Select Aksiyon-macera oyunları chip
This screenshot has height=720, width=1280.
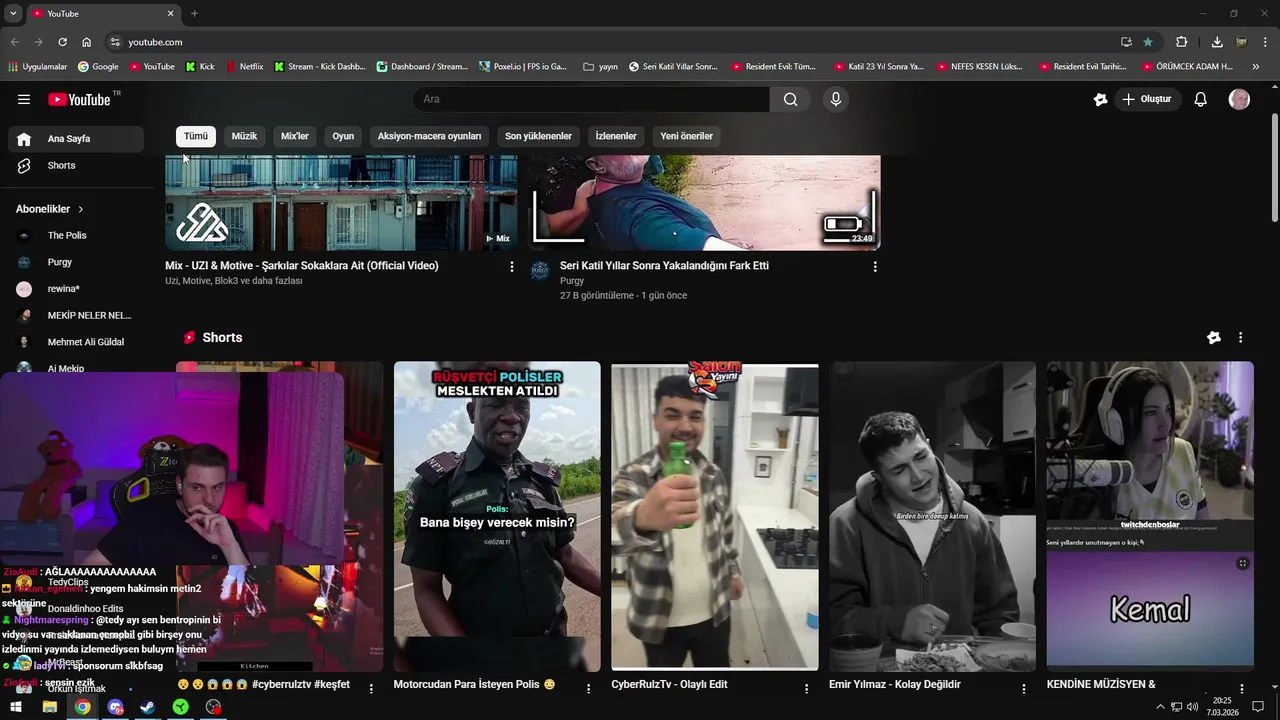click(429, 136)
